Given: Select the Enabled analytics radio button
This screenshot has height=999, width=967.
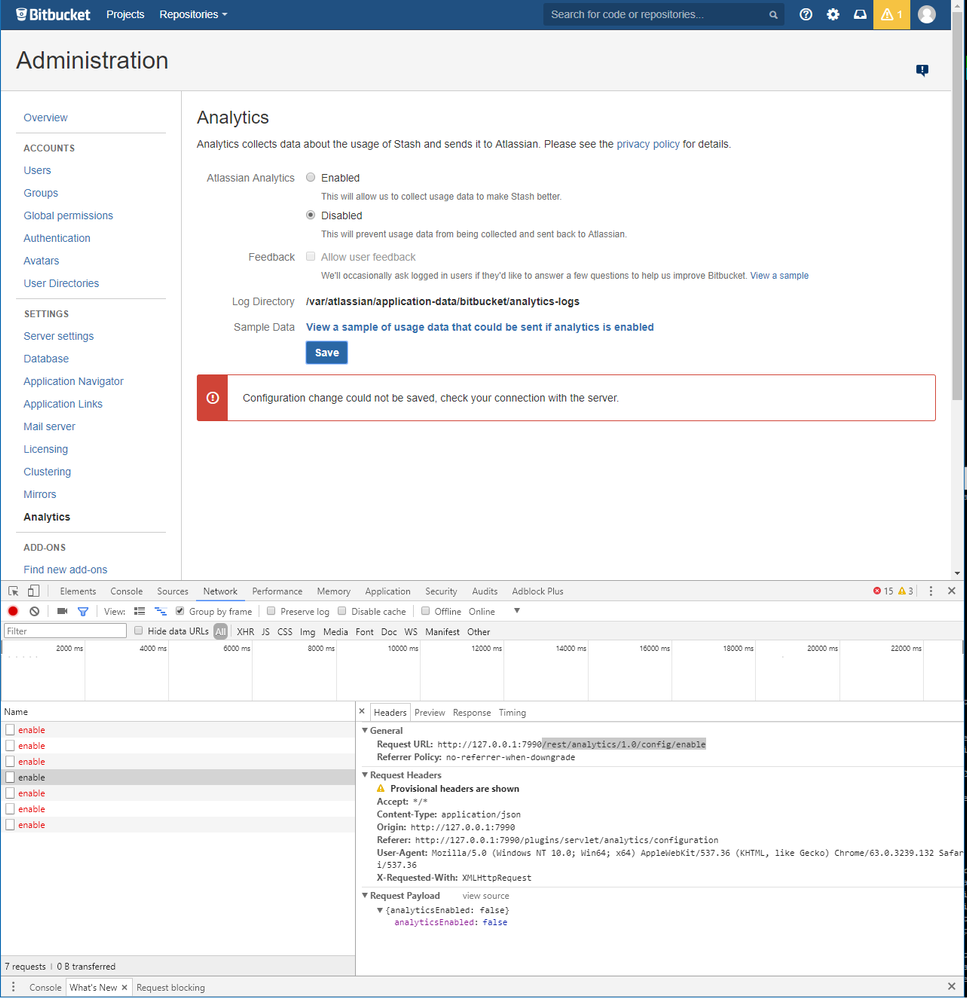Looking at the screenshot, I should [x=310, y=177].
